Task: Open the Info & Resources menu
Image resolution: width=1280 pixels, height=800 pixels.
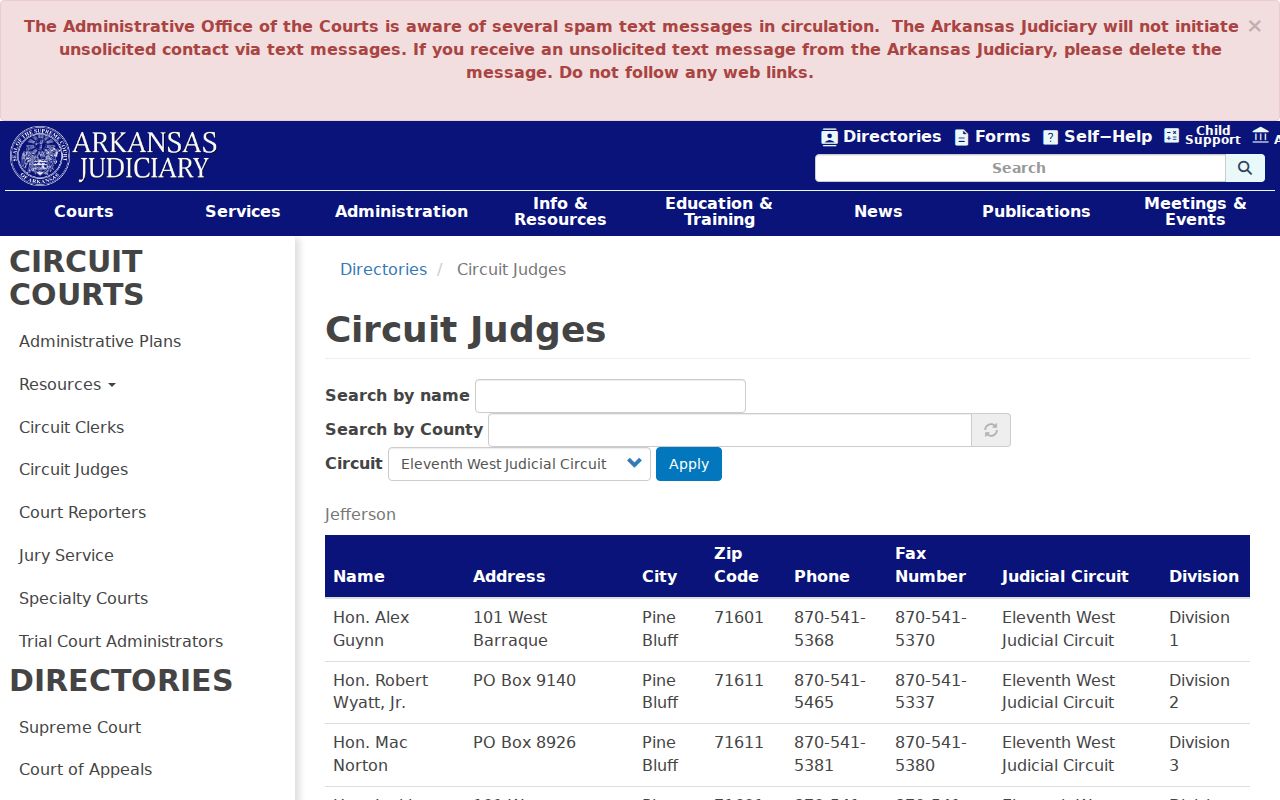Action: pyautogui.click(x=560, y=212)
